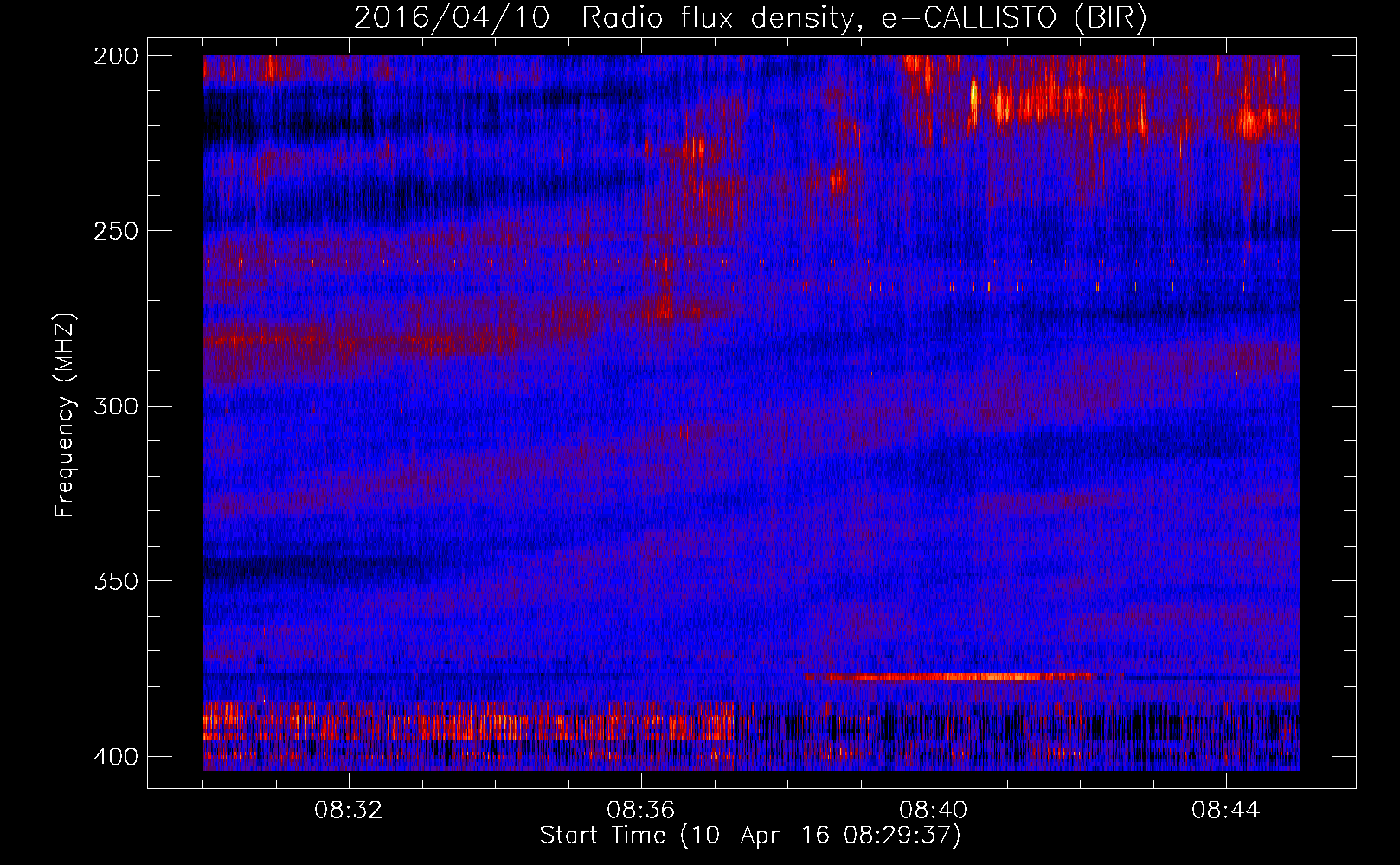Click the '300' frequency tick label

pyautogui.click(x=116, y=406)
